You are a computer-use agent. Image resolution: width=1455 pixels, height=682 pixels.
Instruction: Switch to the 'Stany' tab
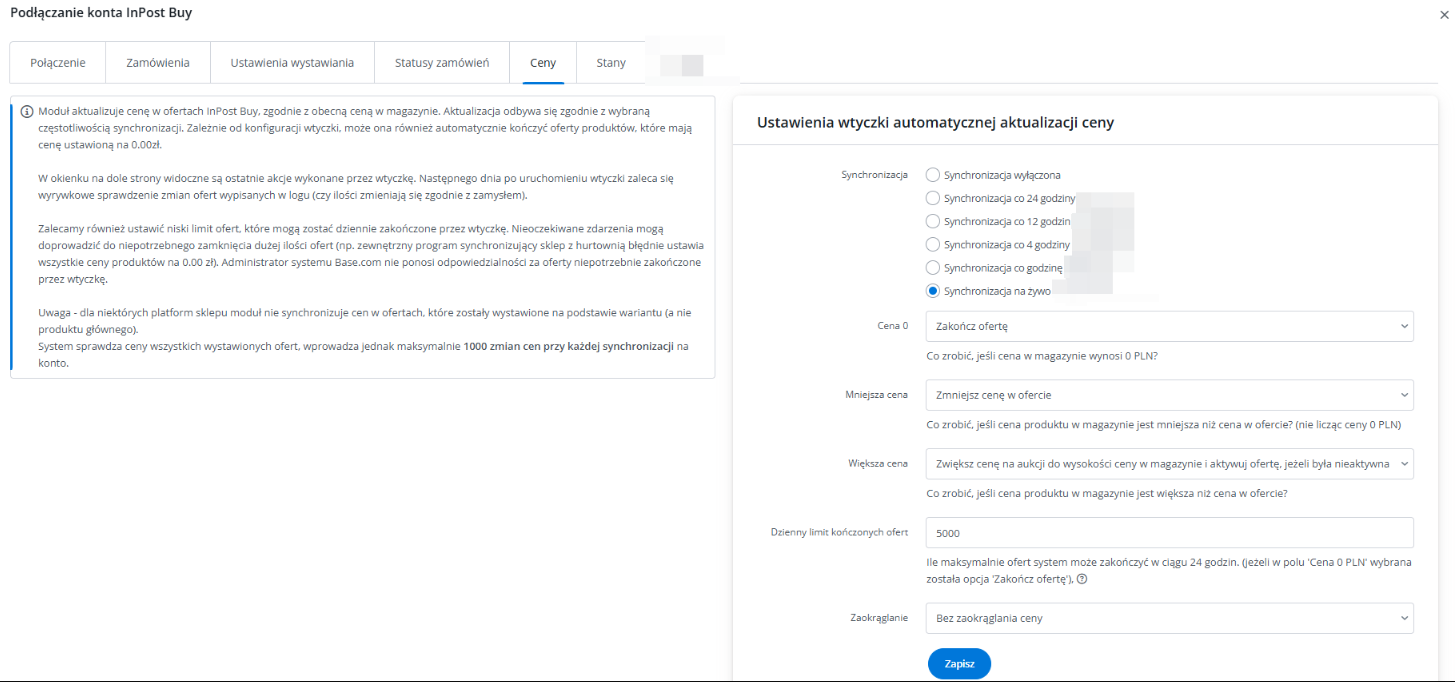(611, 63)
